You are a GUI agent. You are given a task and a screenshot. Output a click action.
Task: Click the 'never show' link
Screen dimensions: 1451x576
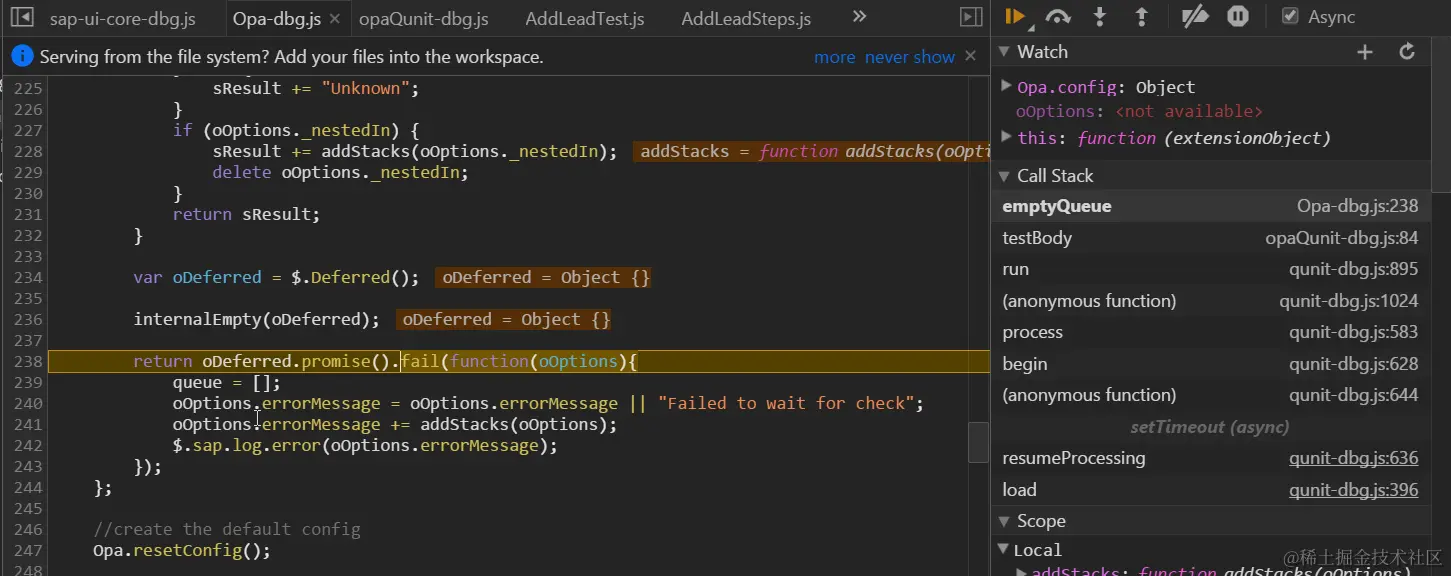click(x=910, y=57)
